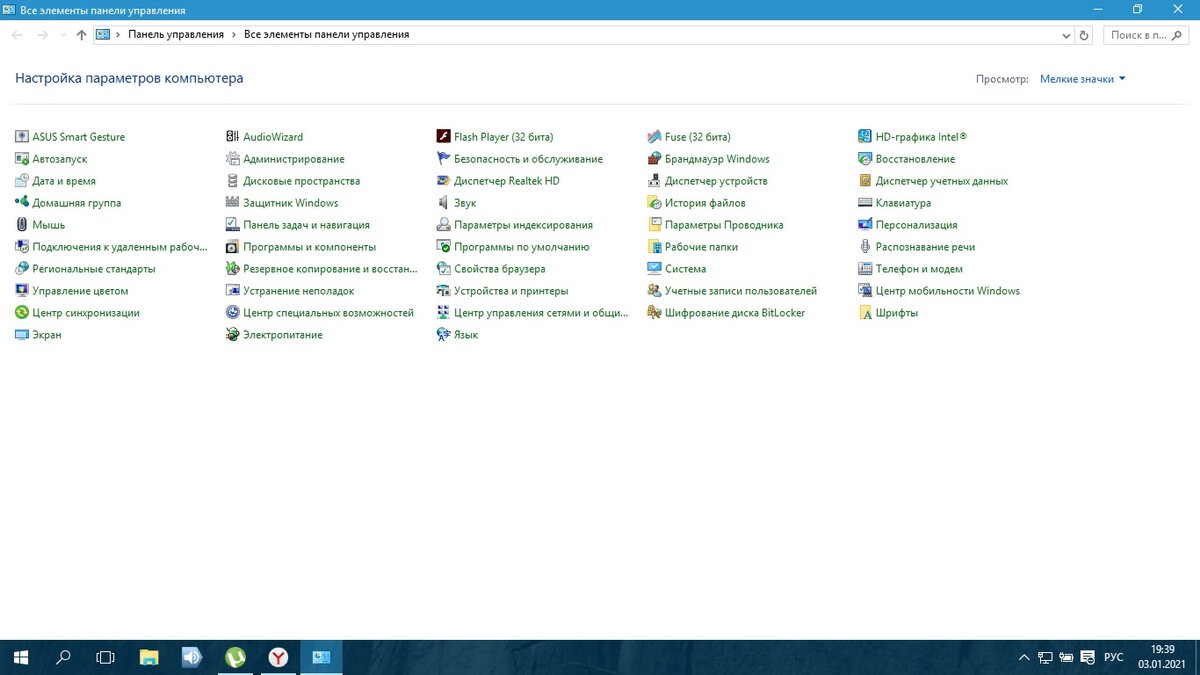Click the Шрифты fonts icon
Viewport: 1200px width, 675px height.
[866, 313]
